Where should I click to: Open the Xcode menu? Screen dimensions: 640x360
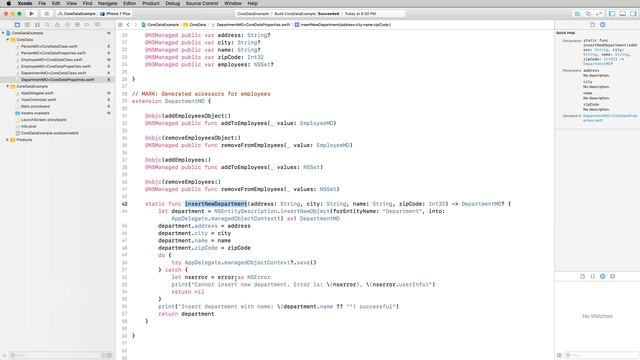coord(25,3)
